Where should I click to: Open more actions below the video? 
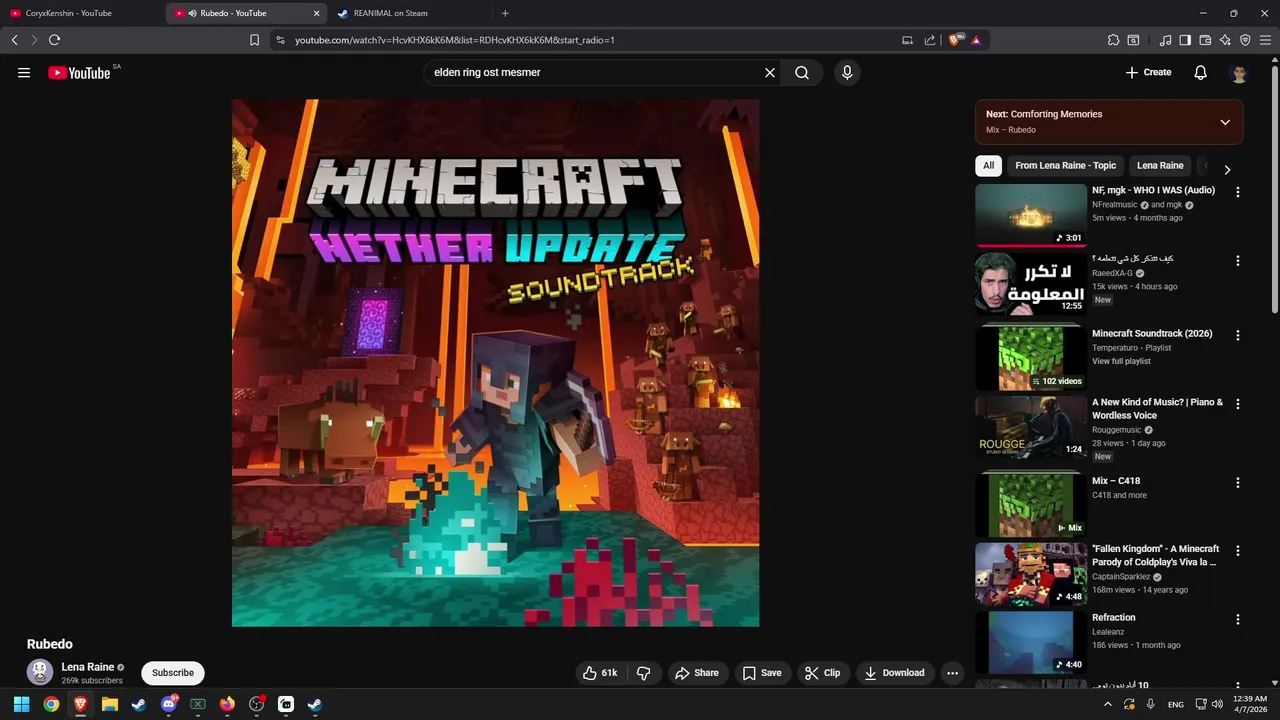952,673
